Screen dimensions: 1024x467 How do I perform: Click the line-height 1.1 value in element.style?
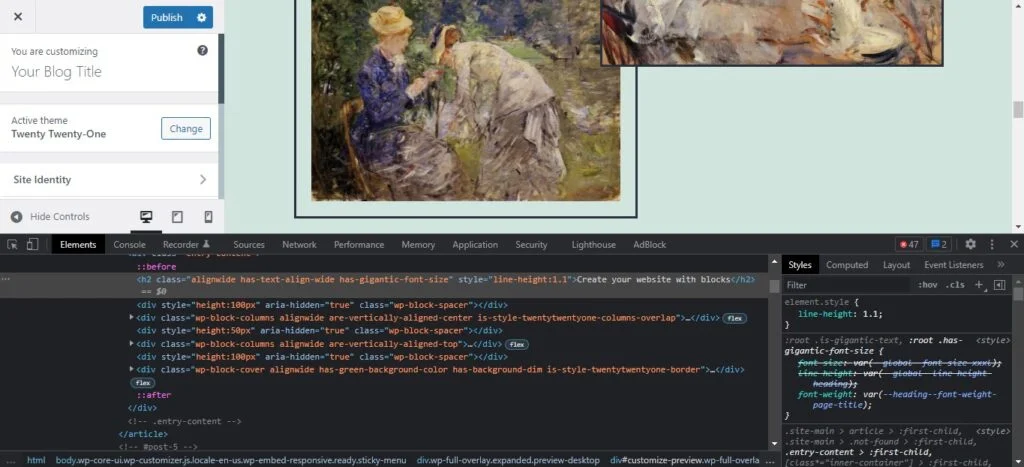click(x=872, y=314)
